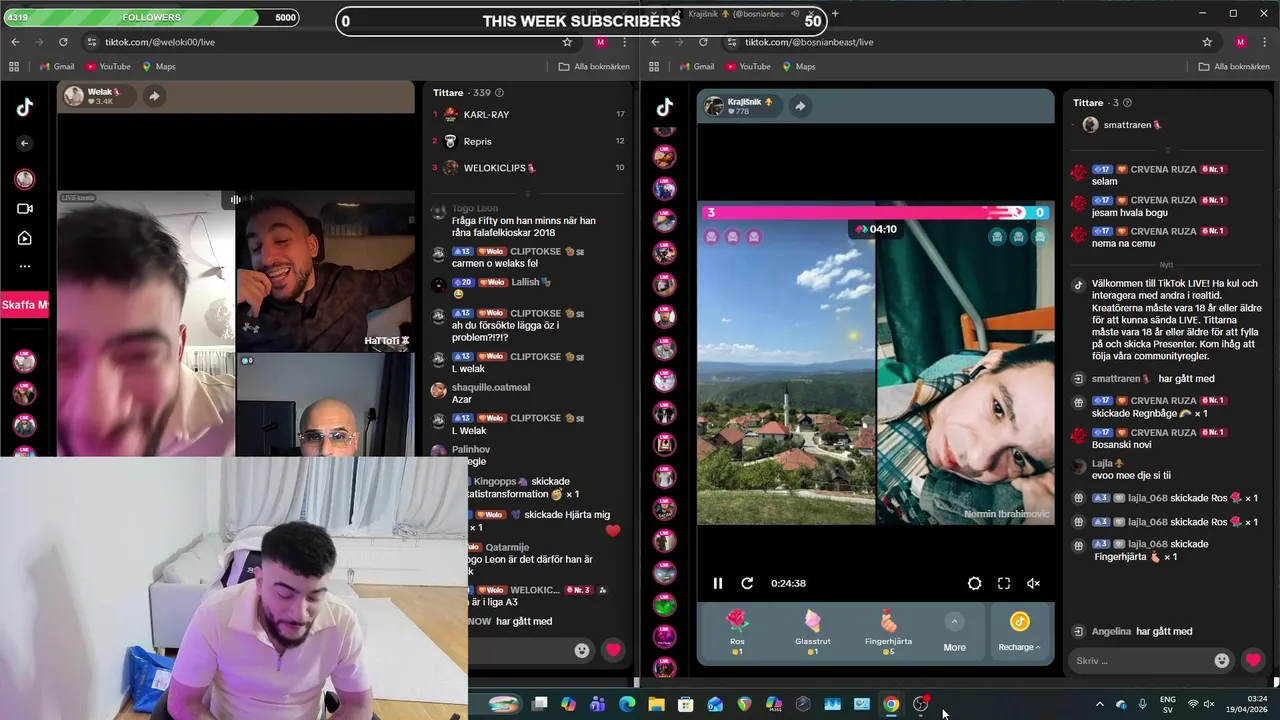Open File Explorer from the taskbar
Screen dimensions: 1280x720
pos(656,704)
